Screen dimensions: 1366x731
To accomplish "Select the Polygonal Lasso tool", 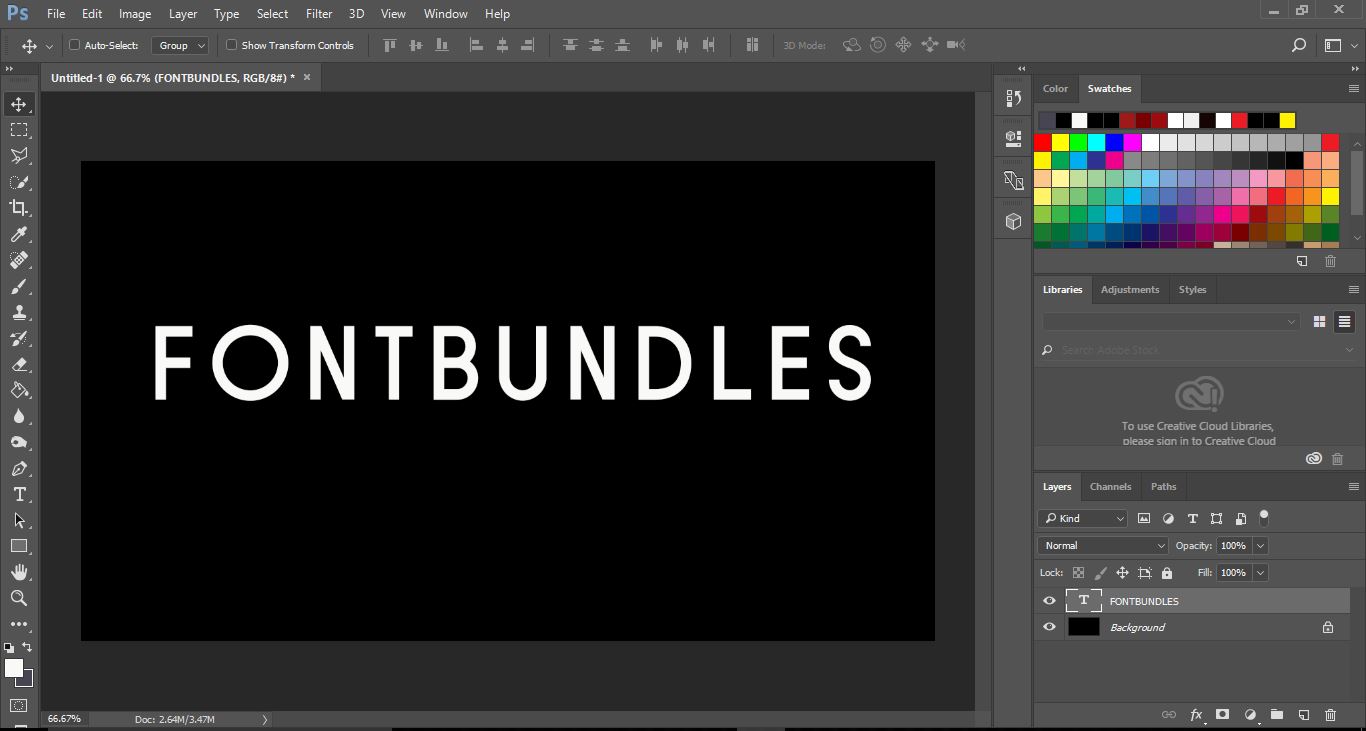I will click(19, 156).
